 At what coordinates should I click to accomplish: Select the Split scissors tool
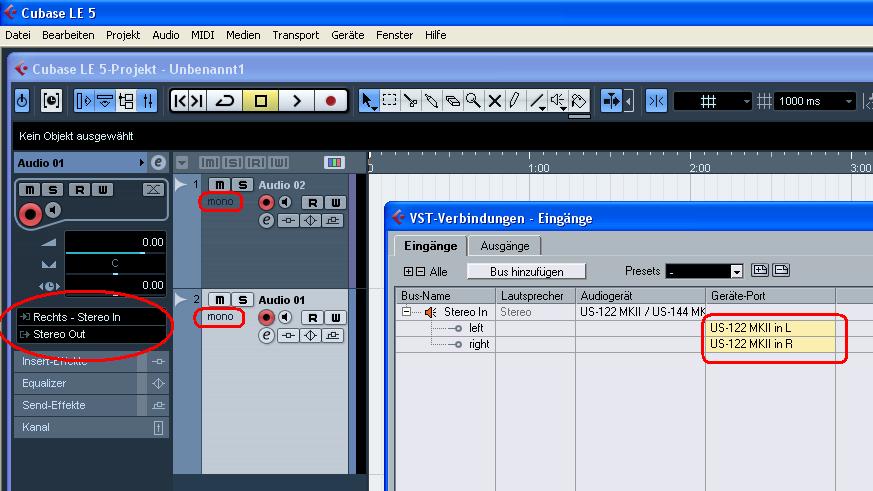[x=410, y=101]
